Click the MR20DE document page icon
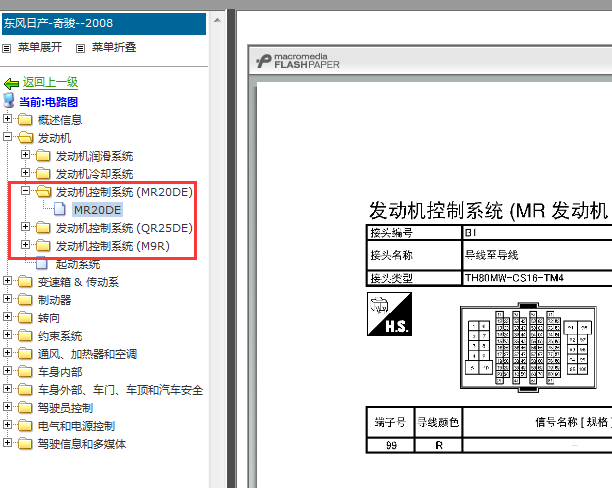 tap(60, 209)
